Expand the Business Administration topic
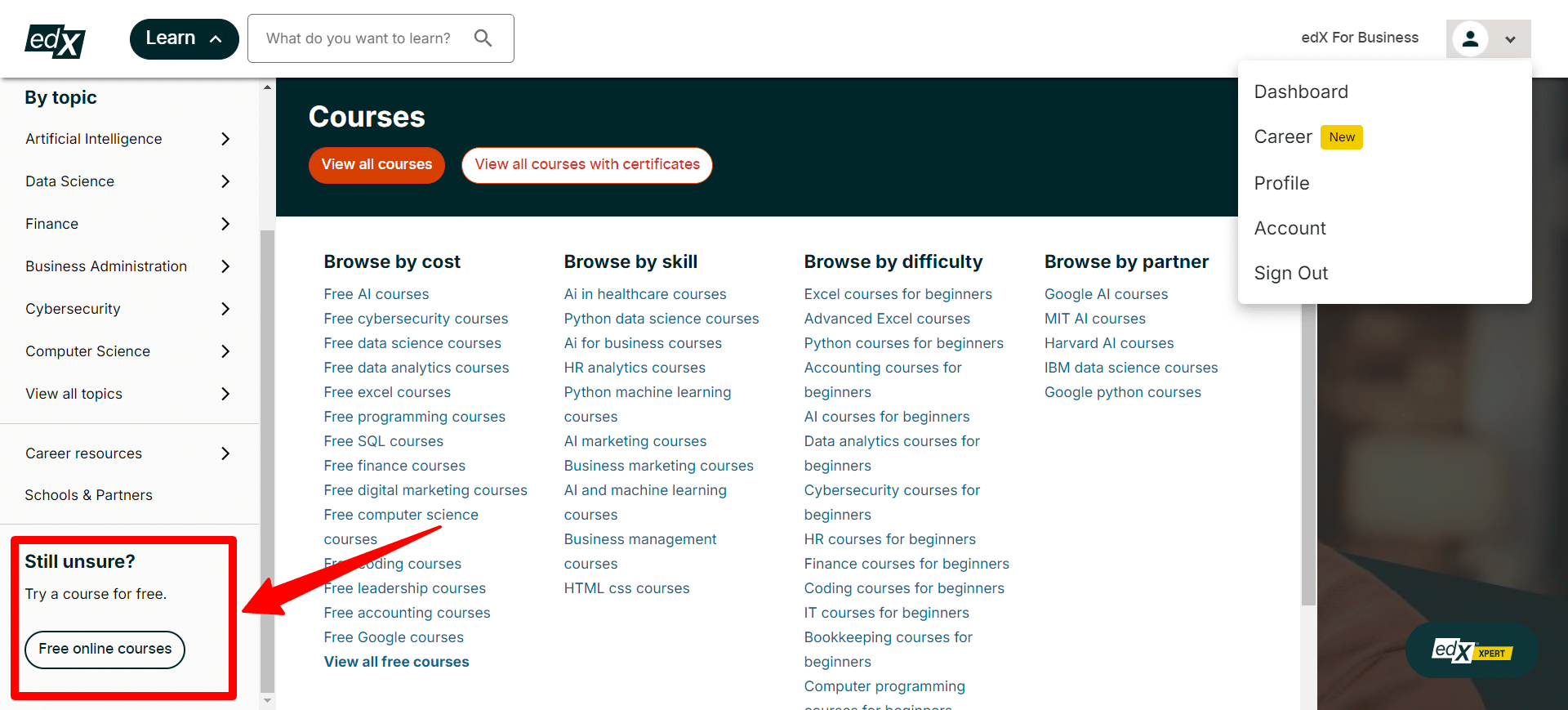 [x=128, y=266]
